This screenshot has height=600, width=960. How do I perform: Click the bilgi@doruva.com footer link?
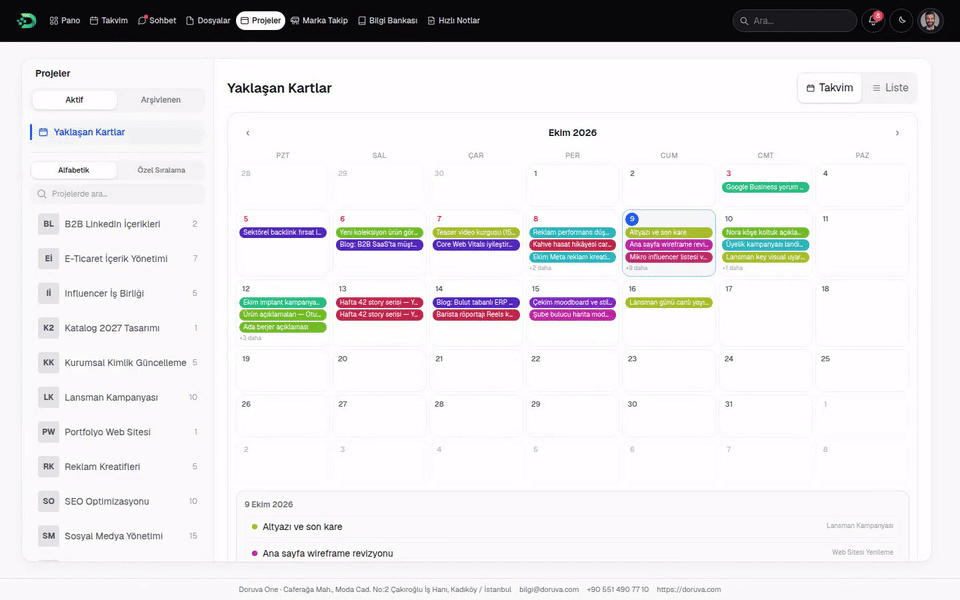549,590
